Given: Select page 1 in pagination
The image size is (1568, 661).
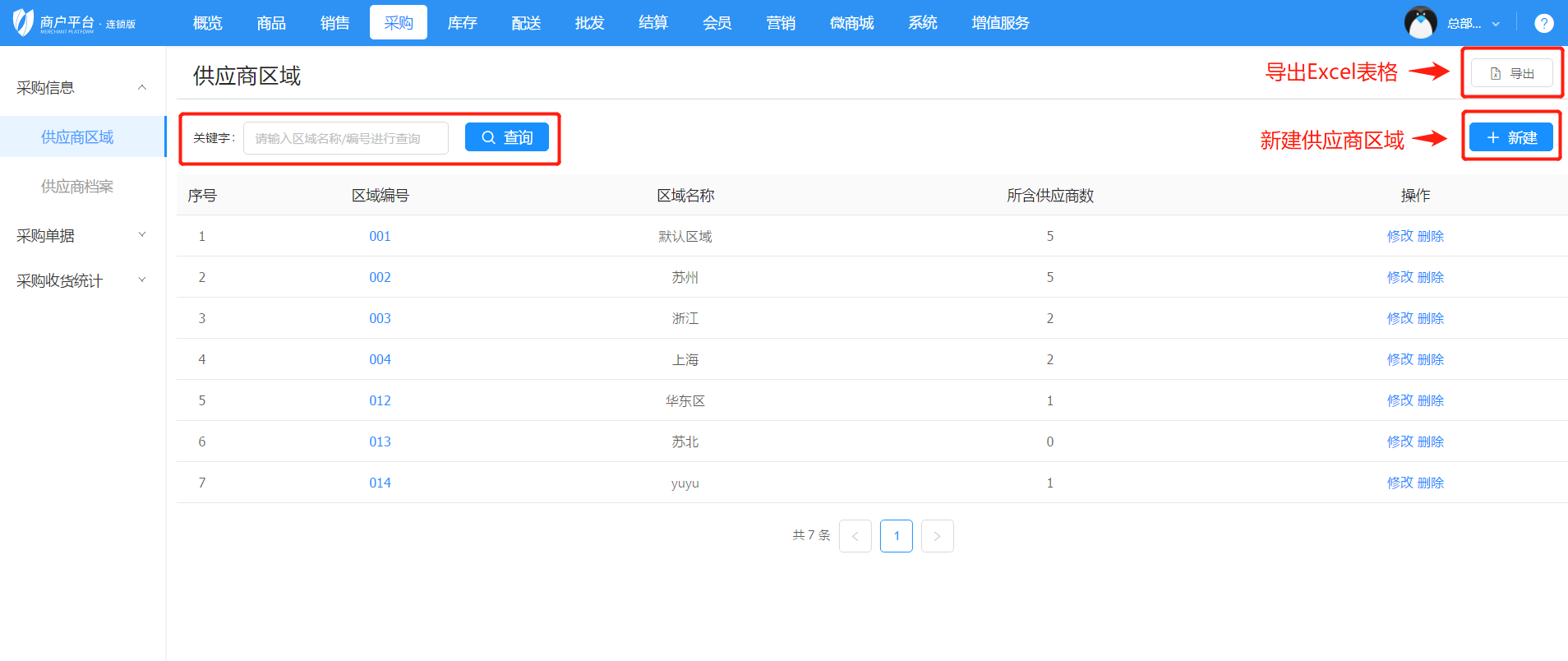Looking at the screenshot, I should [x=896, y=536].
